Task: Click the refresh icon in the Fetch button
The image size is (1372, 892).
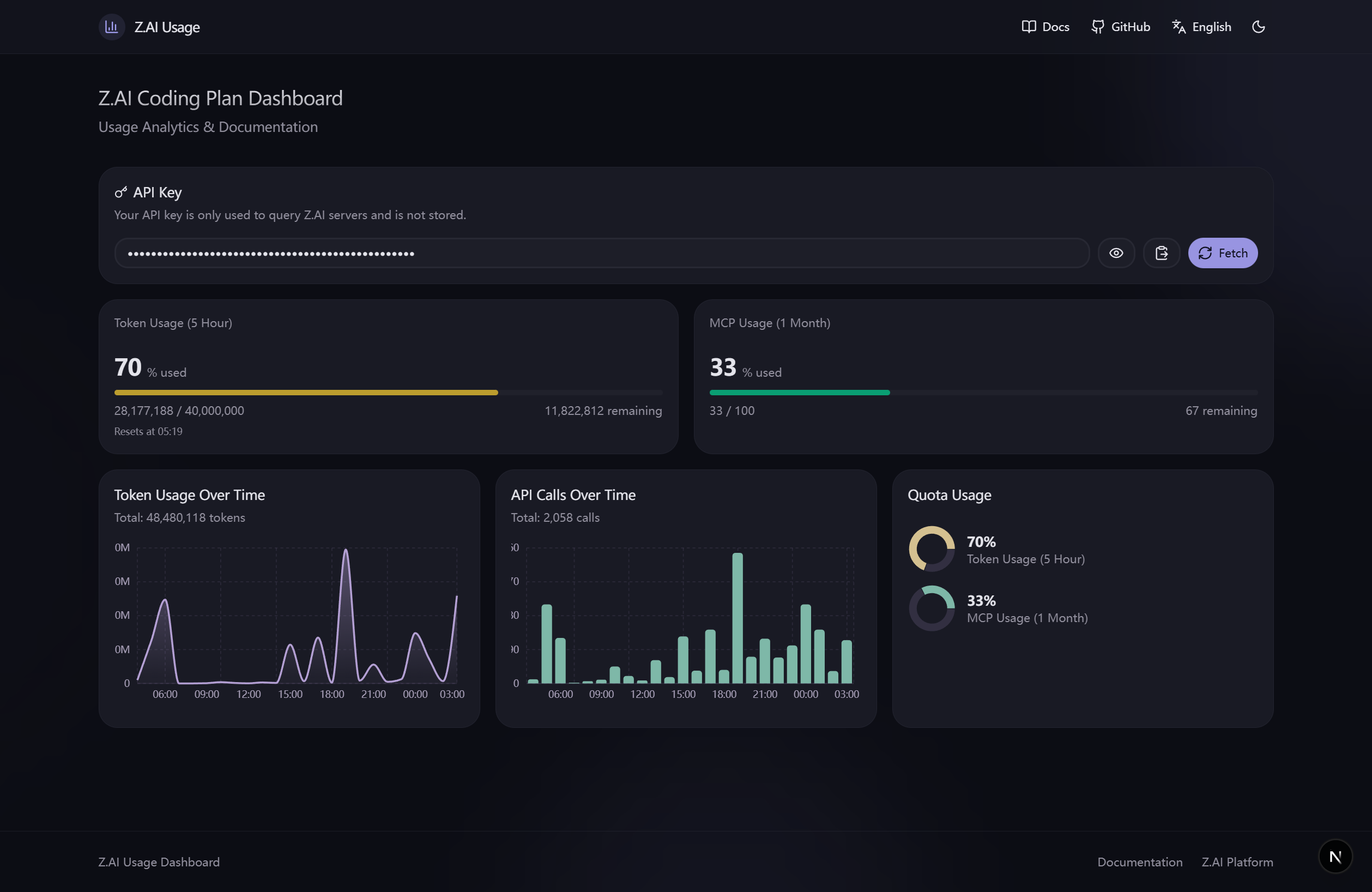Action: coord(1205,253)
